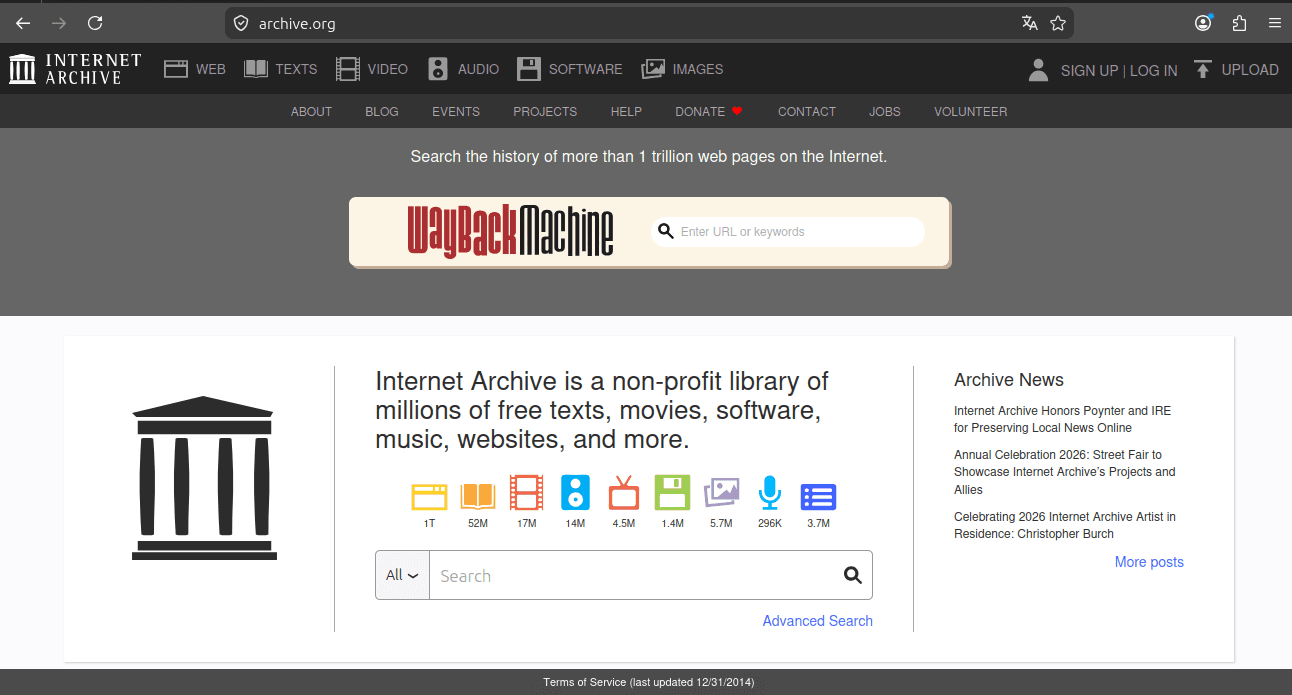The image size is (1292, 695).
Task: Expand the All media type dropdown
Action: [402, 575]
